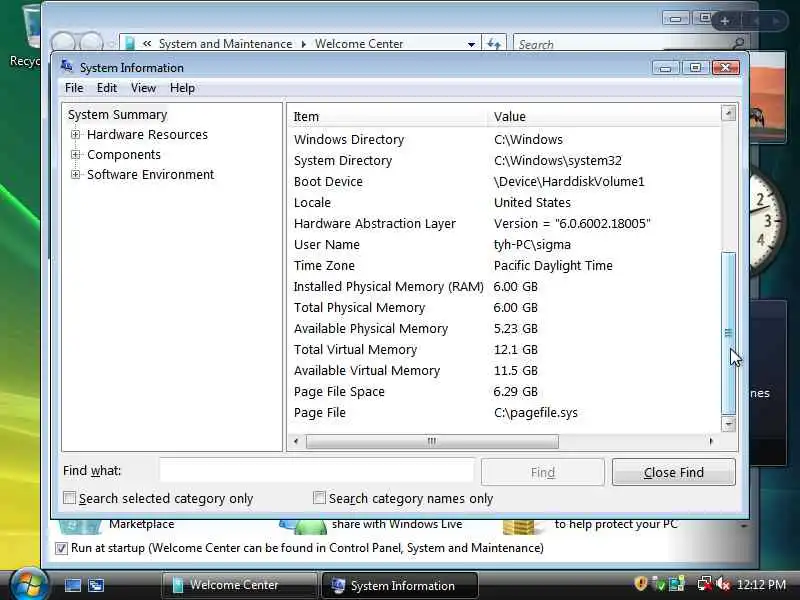
Task: Click the Switch Between Windows quick launch icon
Action: 95,585
